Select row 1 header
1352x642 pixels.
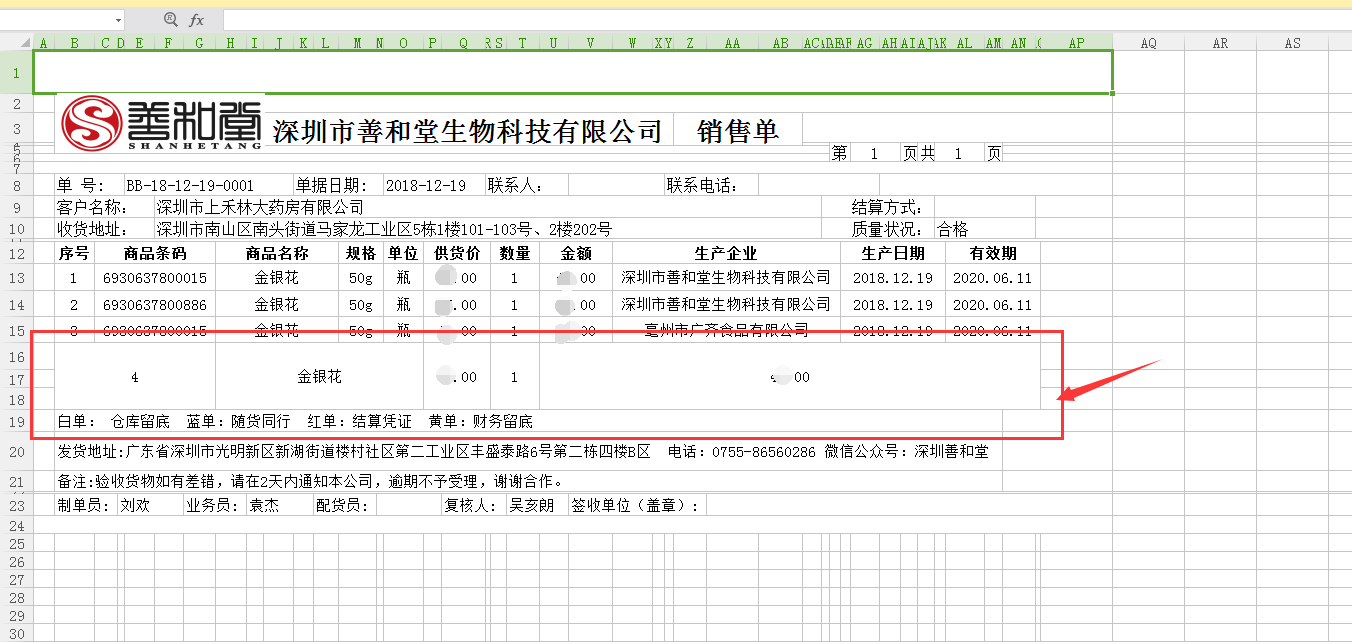coord(16,73)
